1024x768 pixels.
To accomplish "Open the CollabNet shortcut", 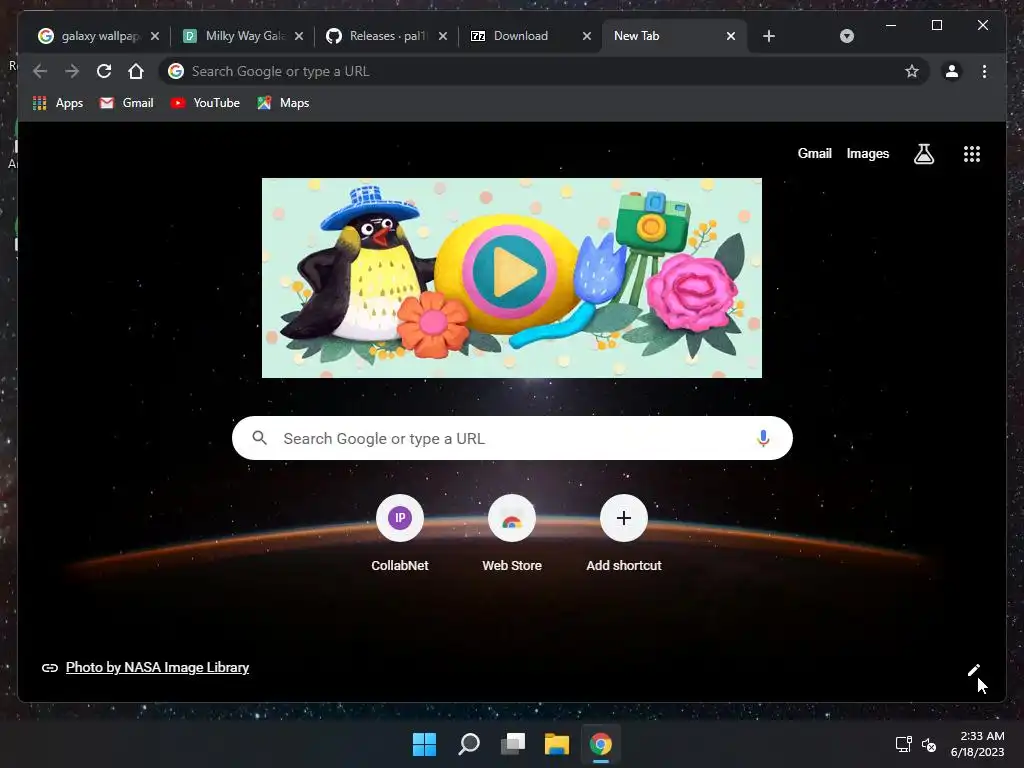I will 400,535.
